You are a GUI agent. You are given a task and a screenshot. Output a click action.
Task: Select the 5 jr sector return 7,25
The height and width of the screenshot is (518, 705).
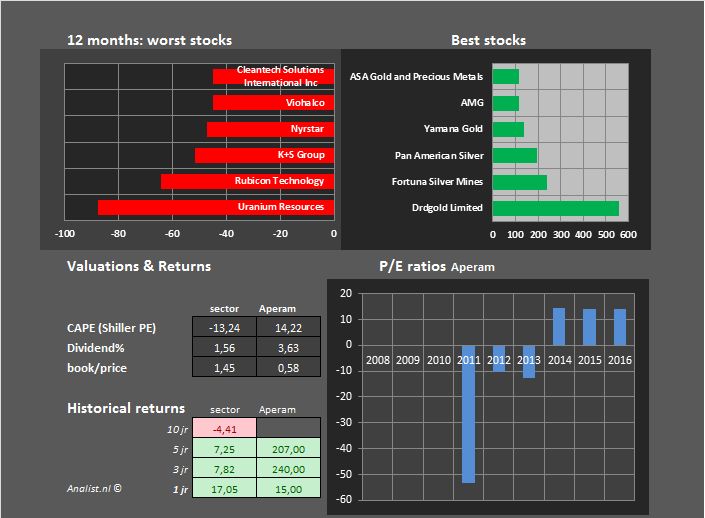coord(224,448)
